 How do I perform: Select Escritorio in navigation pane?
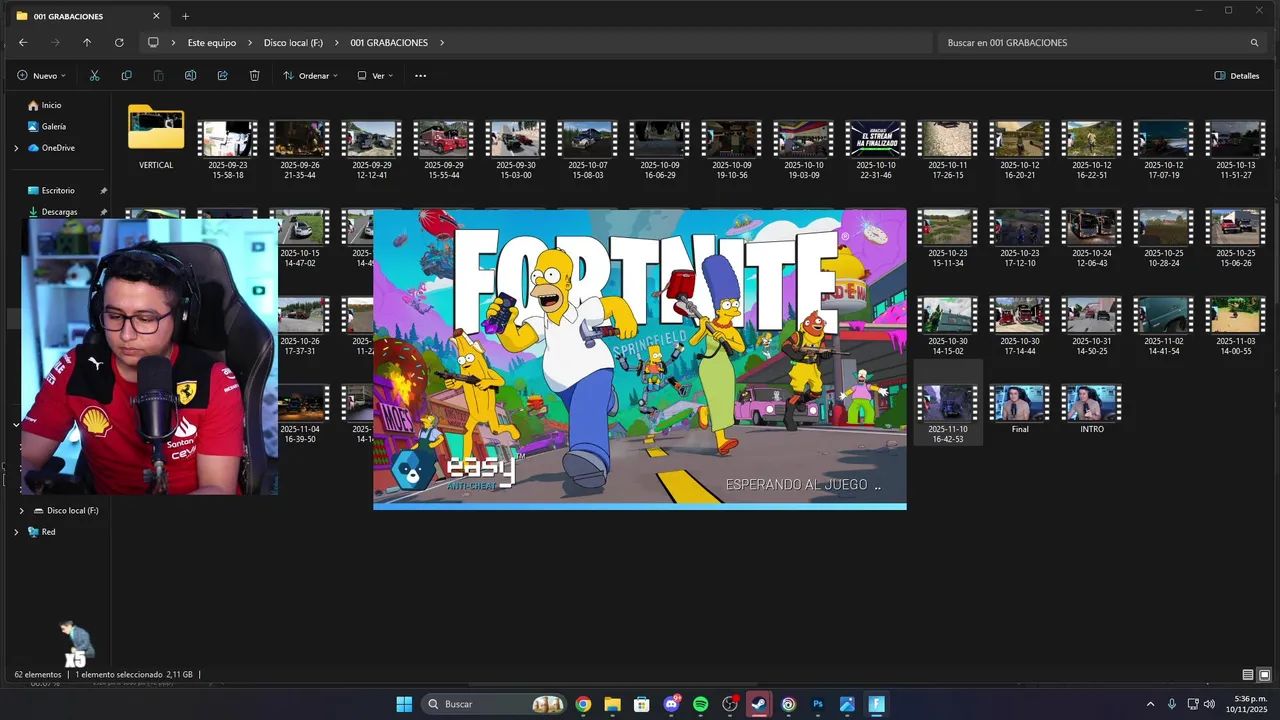tap(58, 190)
